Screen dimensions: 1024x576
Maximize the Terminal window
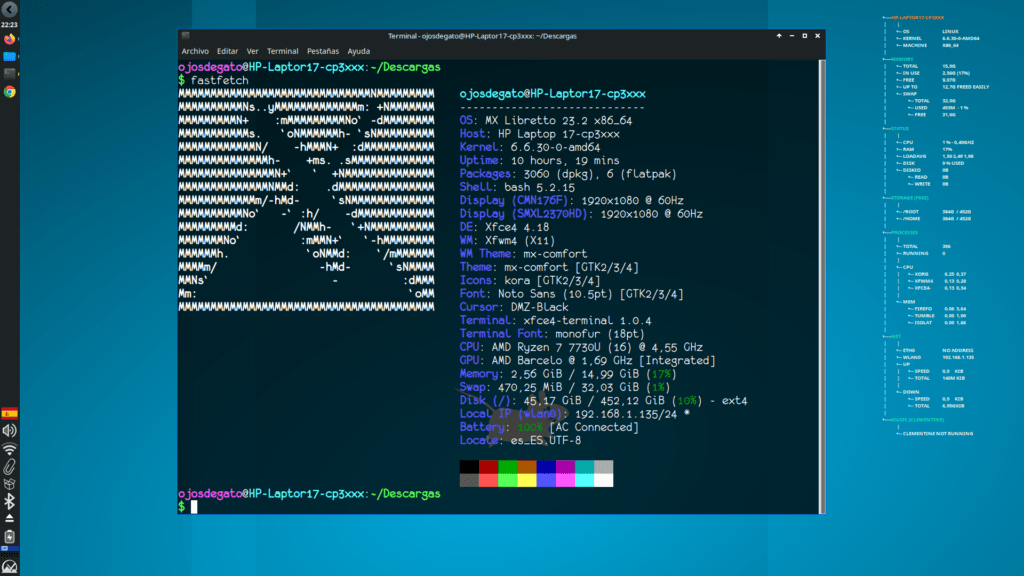pyautogui.click(x=805, y=36)
